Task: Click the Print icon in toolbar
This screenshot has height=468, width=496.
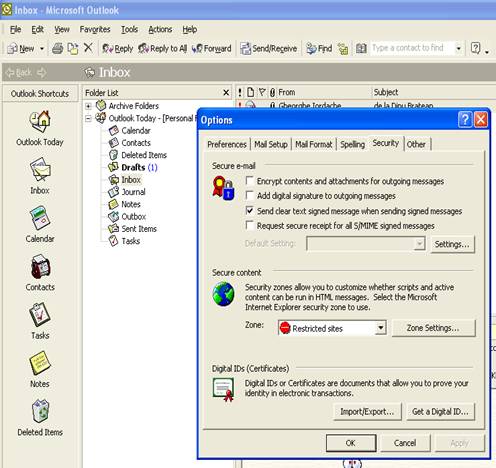Action: point(57,49)
